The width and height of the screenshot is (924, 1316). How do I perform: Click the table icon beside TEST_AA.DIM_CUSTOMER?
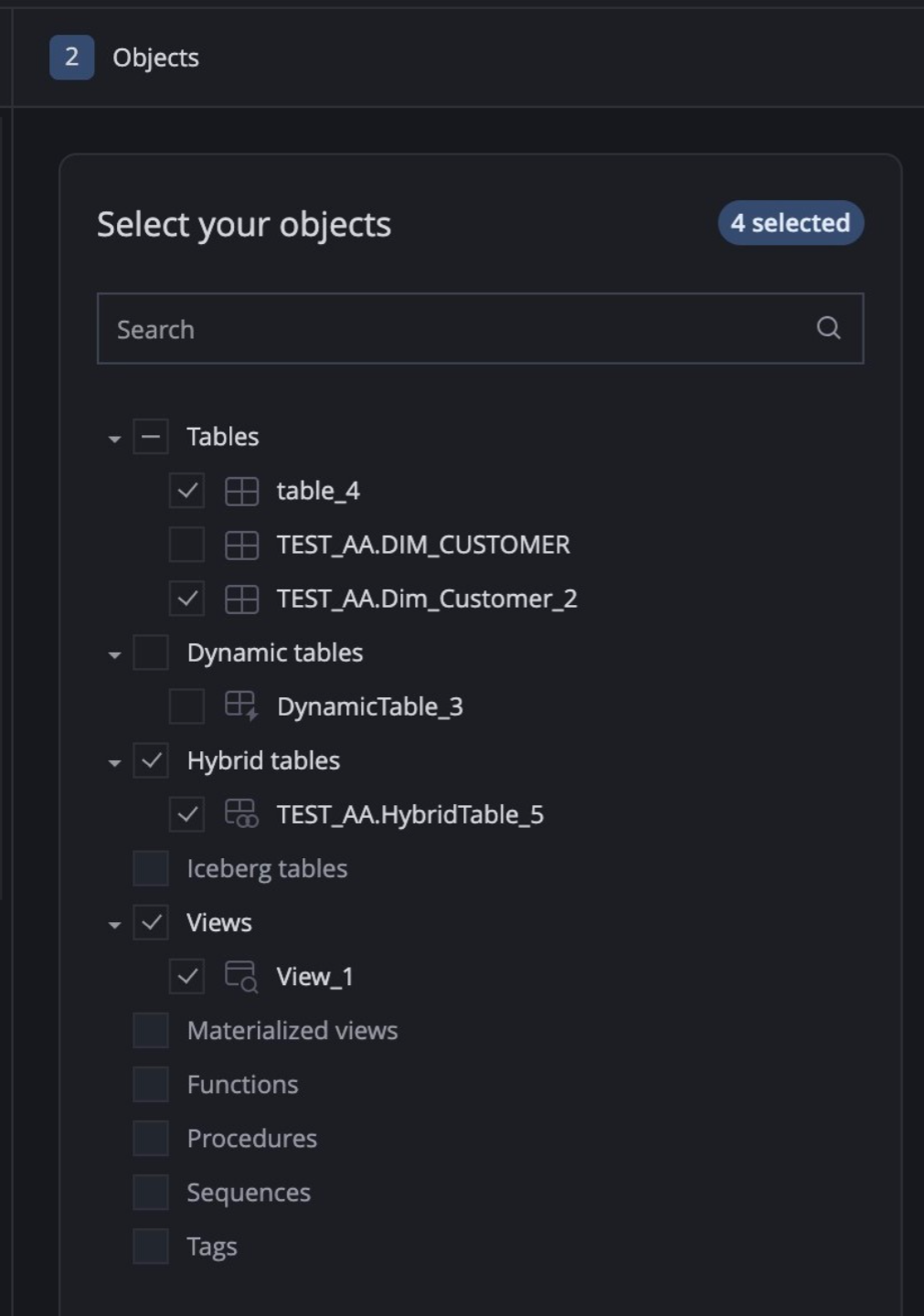[x=242, y=546]
